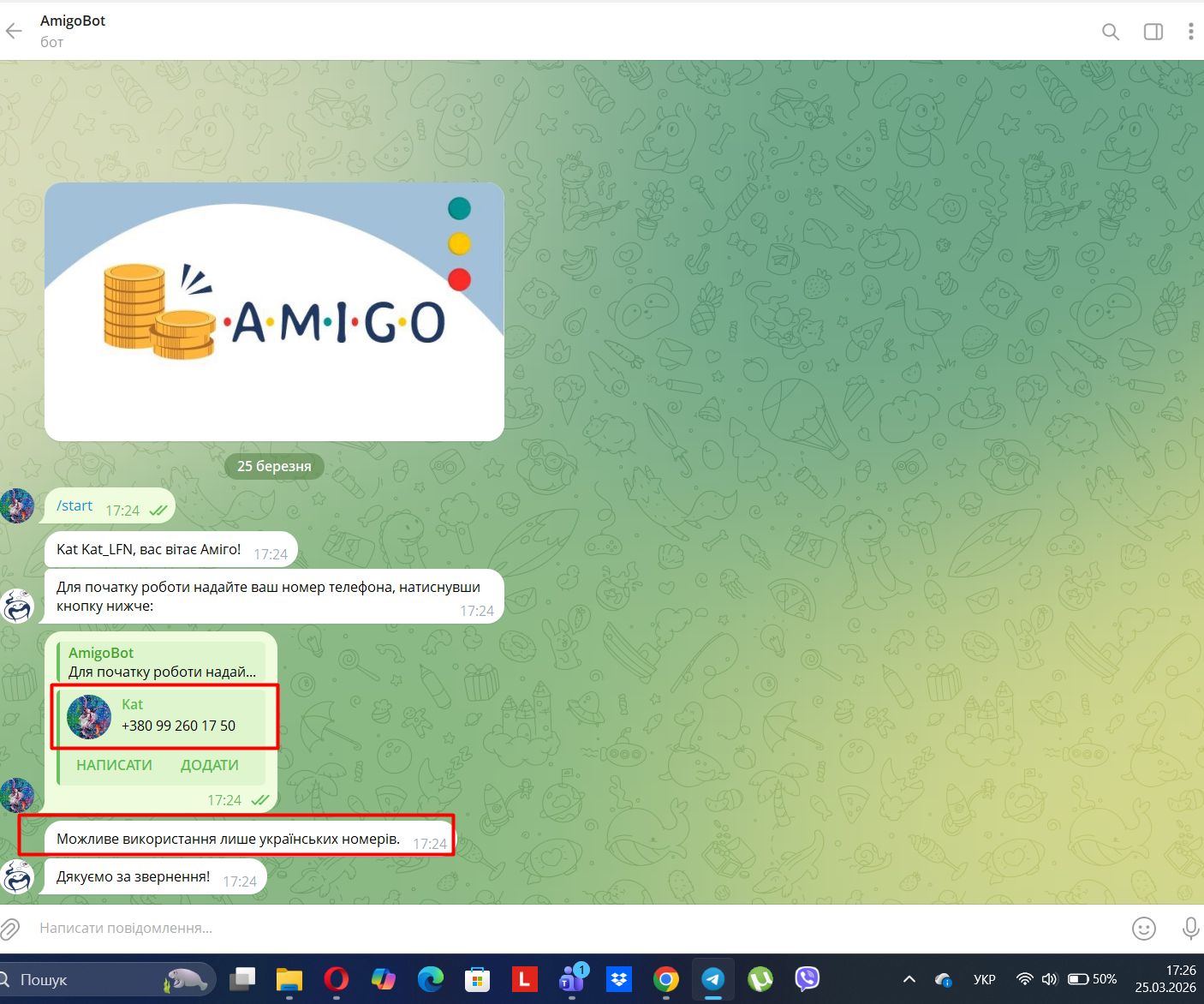The height and width of the screenshot is (1004, 1204).
Task: Open Microsoft Teams from the taskbar
Action: pos(572,979)
